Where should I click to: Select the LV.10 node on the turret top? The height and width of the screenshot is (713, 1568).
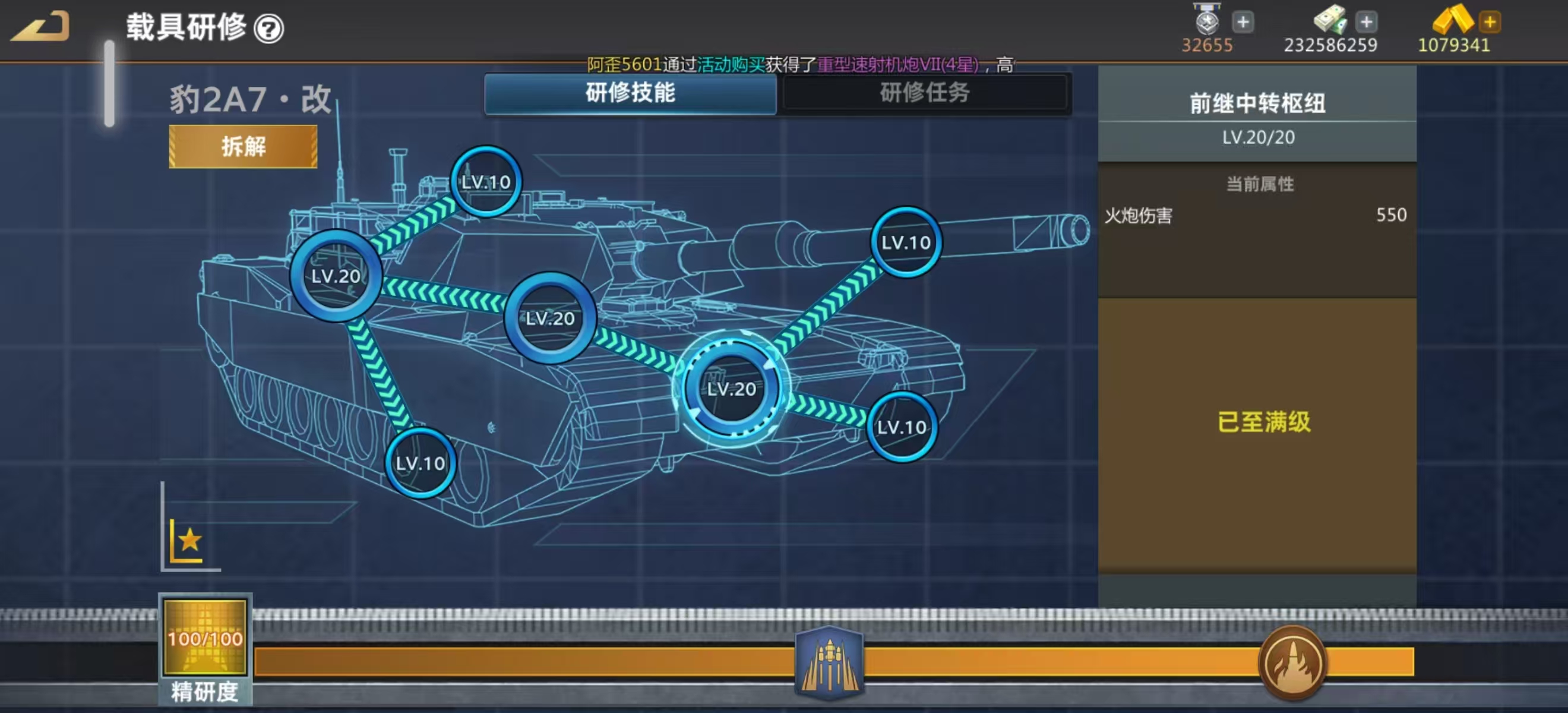[485, 181]
